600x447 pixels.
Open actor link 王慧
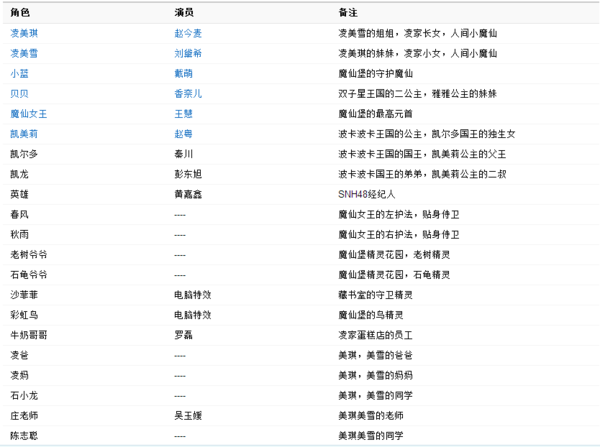coord(183,114)
